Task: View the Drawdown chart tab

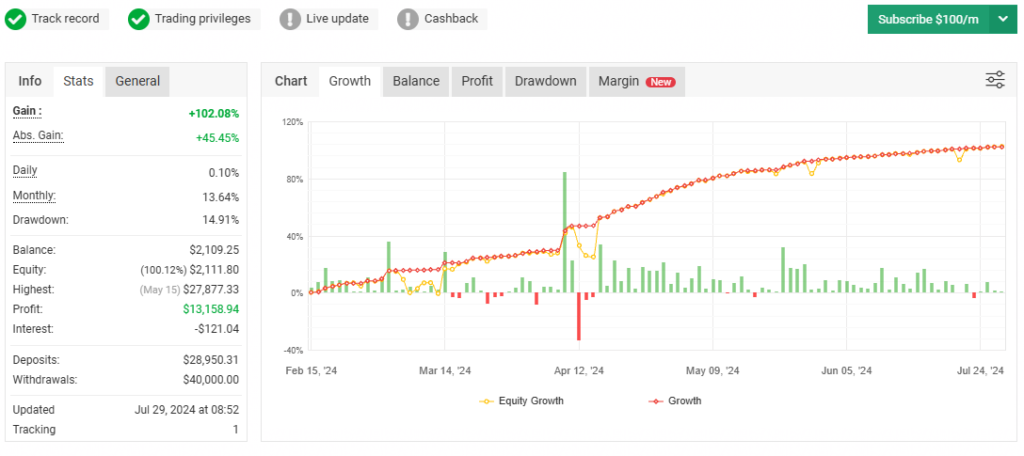Action: tap(545, 81)
